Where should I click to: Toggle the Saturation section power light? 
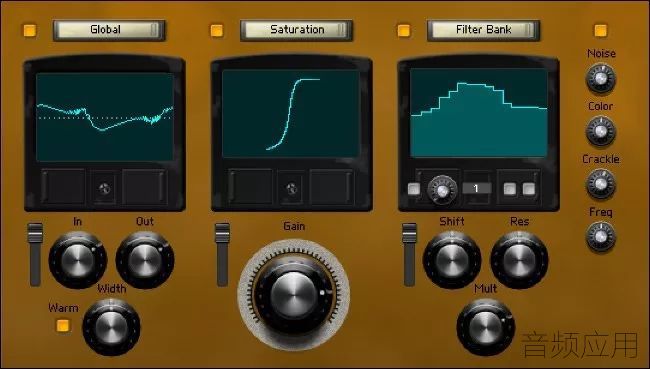click(216, 30)
